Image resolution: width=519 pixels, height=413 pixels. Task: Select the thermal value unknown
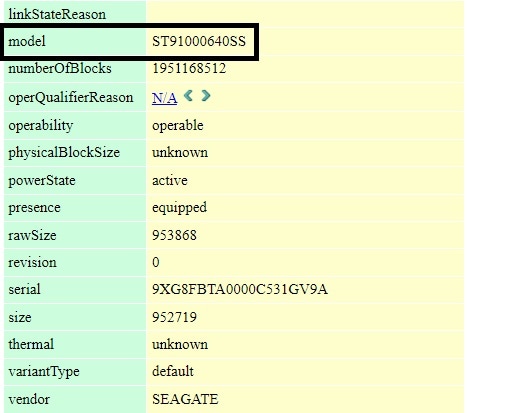click(x=180, y=344)
